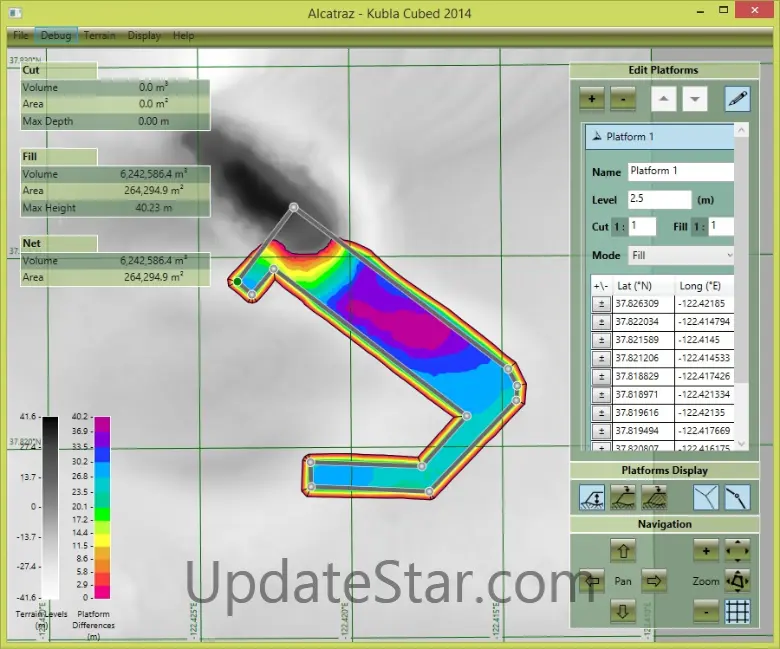Click ± button for row 37.818971
The image size is (780, 649).
(x=601, y=394)
